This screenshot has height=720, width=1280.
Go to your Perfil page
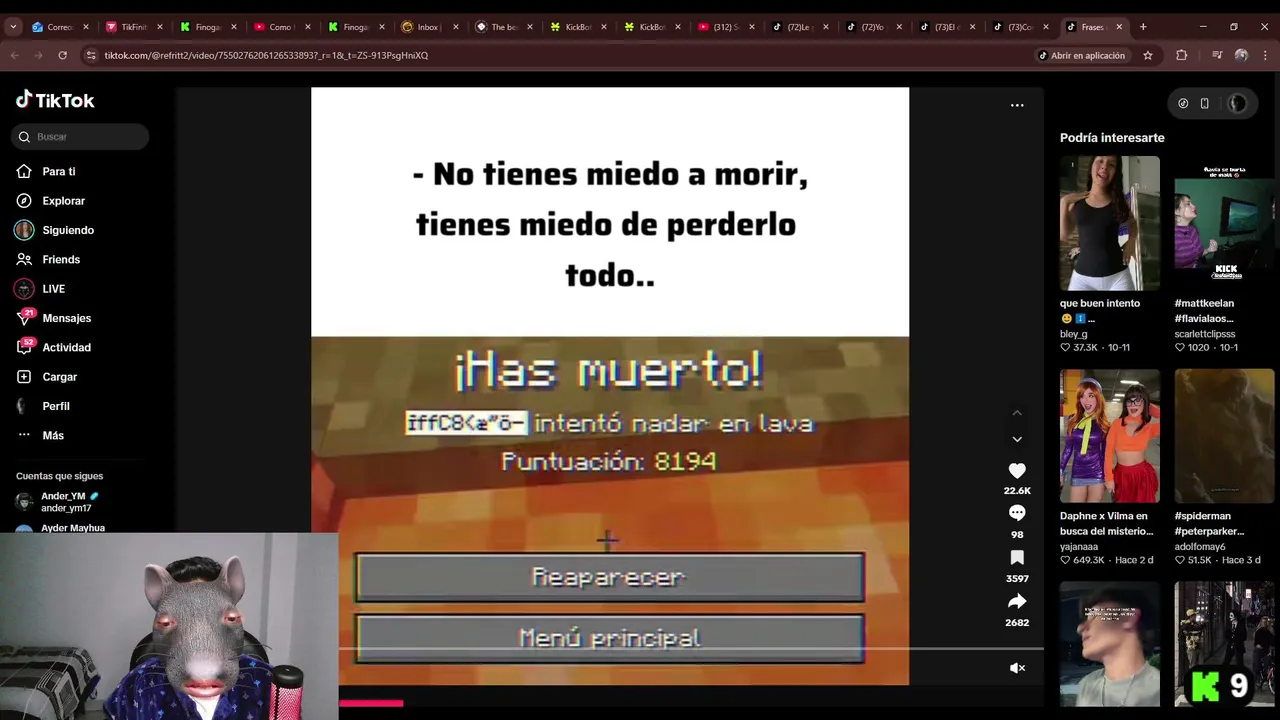[55, 406]
